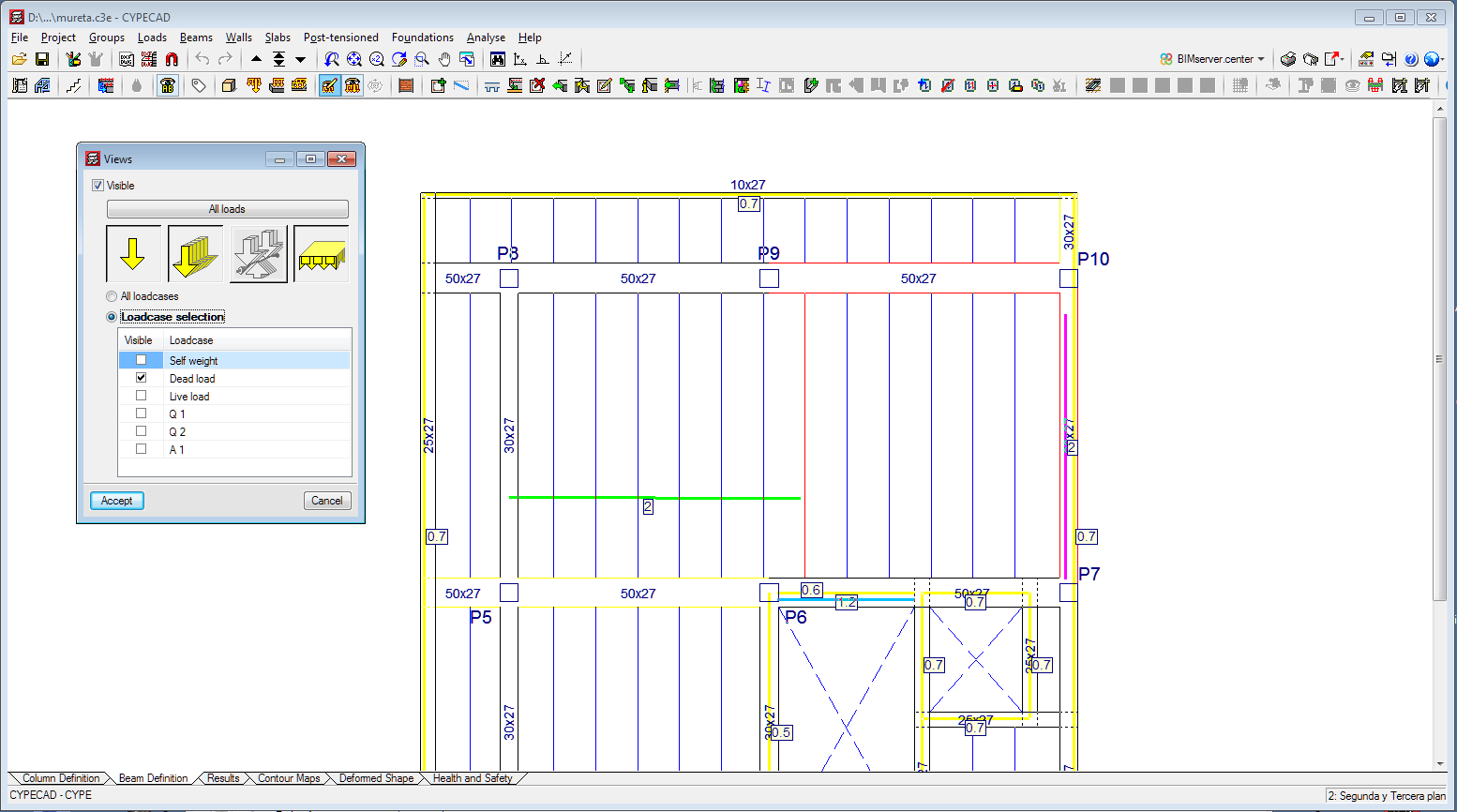The width and height of the screenshot is (1457, 812).
Task: Open CYPECAD help with the question mark icon
Action: point(1412,59)
